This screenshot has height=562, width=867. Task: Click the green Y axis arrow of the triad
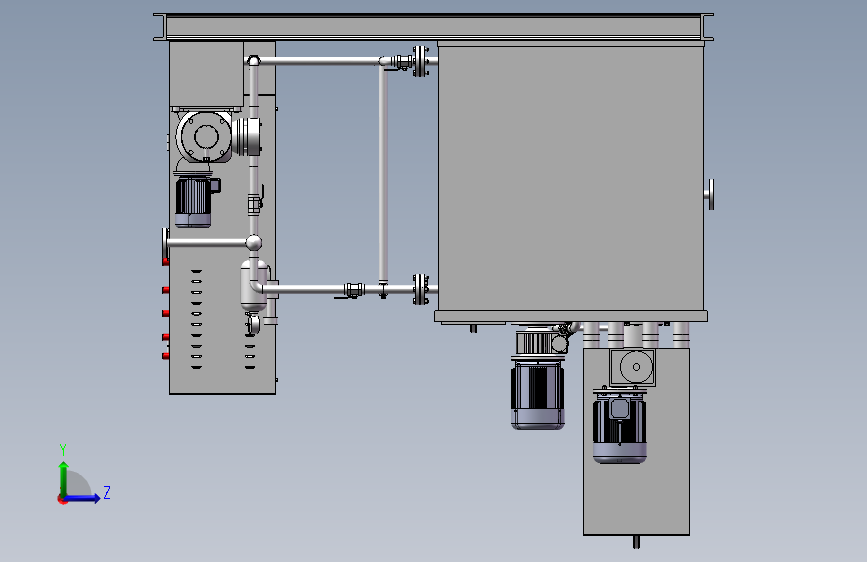(x=64, y=478)
